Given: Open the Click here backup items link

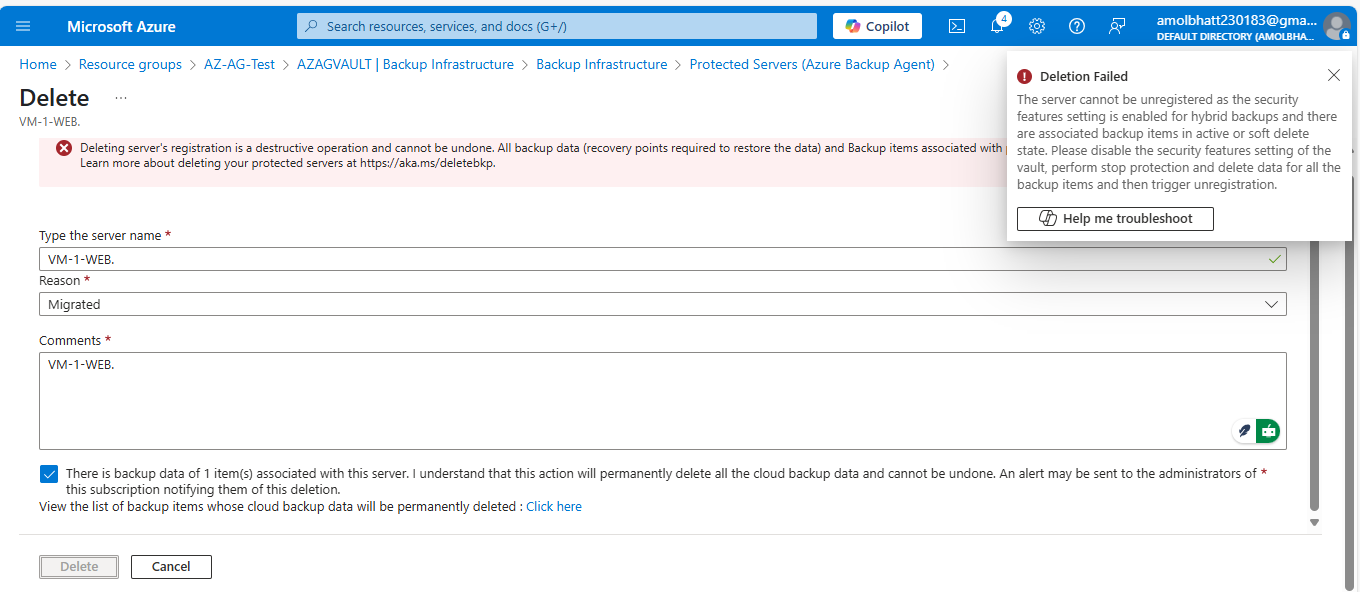Looking at the screenshot, I should [x=554, y=506].
